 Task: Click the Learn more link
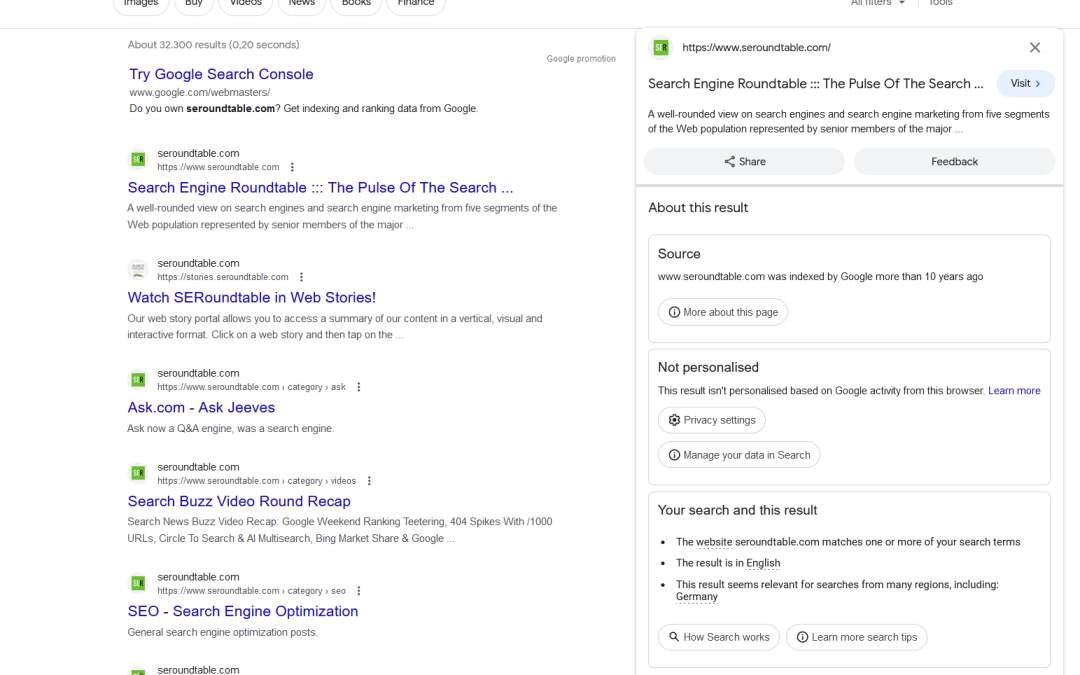point(1014,391)
